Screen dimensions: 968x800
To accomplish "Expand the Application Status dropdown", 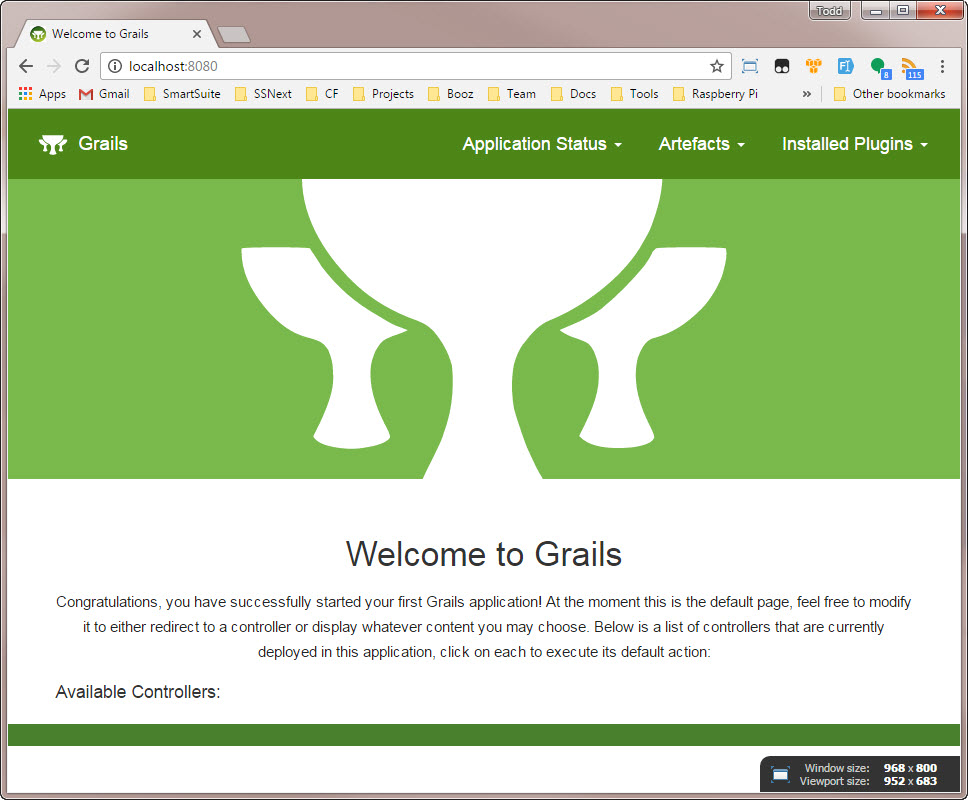I will (541, 144).
